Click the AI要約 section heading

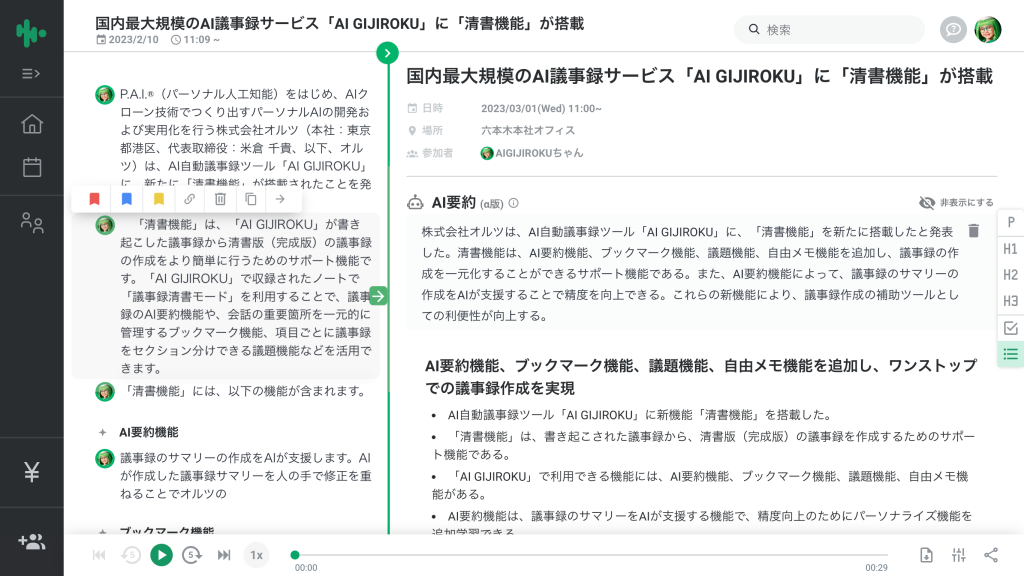pyautogui.click(x=454, y=203)
